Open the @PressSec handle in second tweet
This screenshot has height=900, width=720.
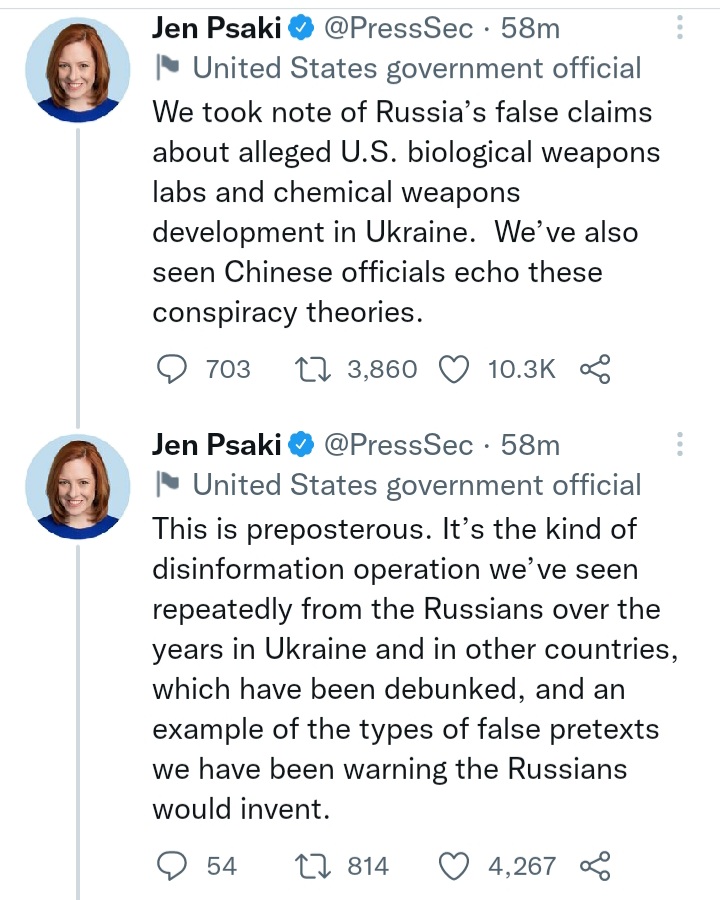tap(398, 444)
